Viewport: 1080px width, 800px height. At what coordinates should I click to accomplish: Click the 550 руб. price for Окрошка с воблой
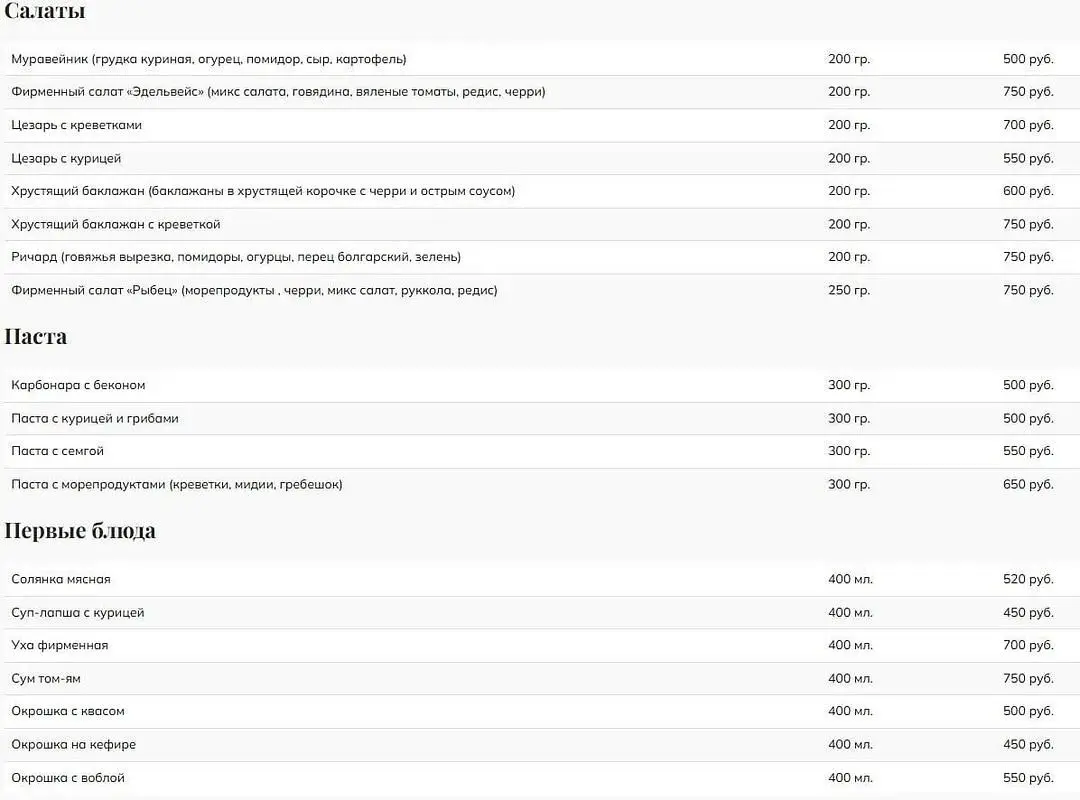1028,778
